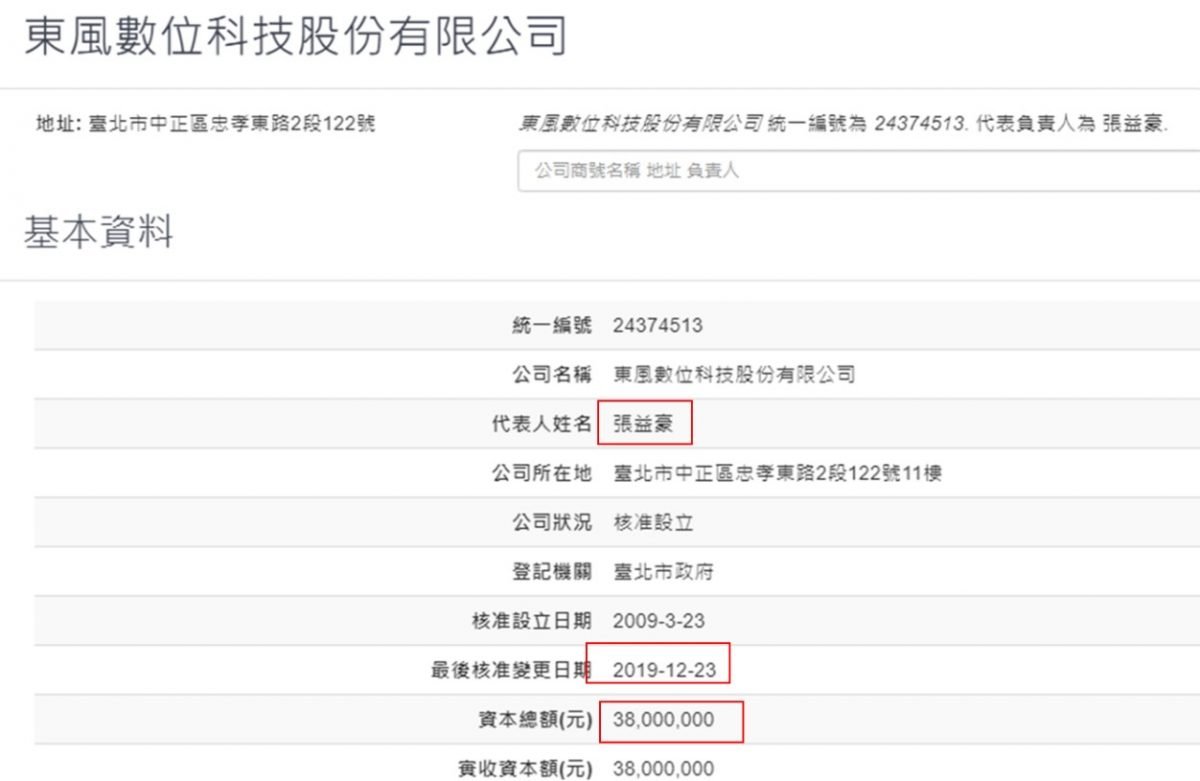
Task: Click the 代表人姓名 label
Action: click(541, 424)
